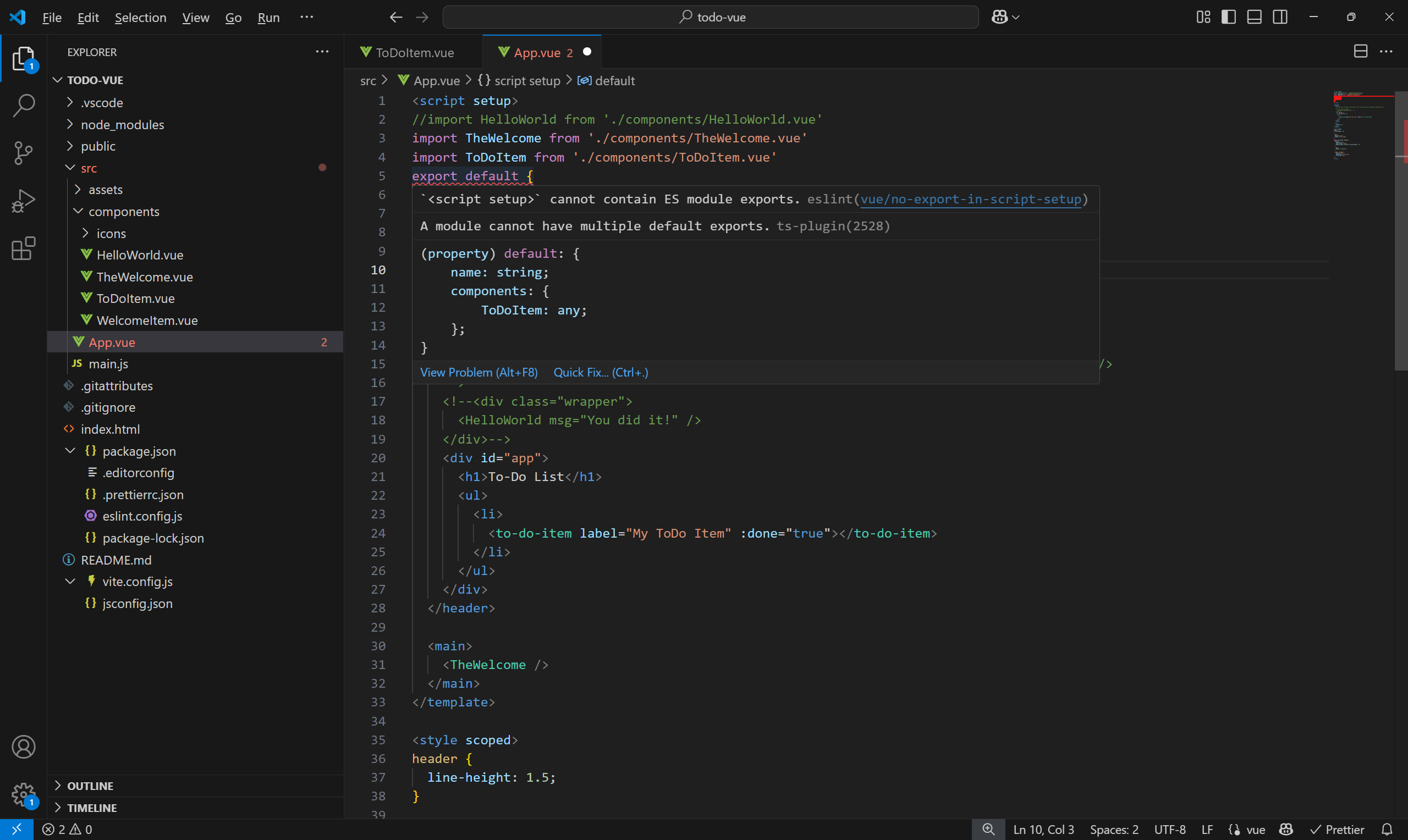
Task: Open the Search sidebar icon
Action: [23, 106]
